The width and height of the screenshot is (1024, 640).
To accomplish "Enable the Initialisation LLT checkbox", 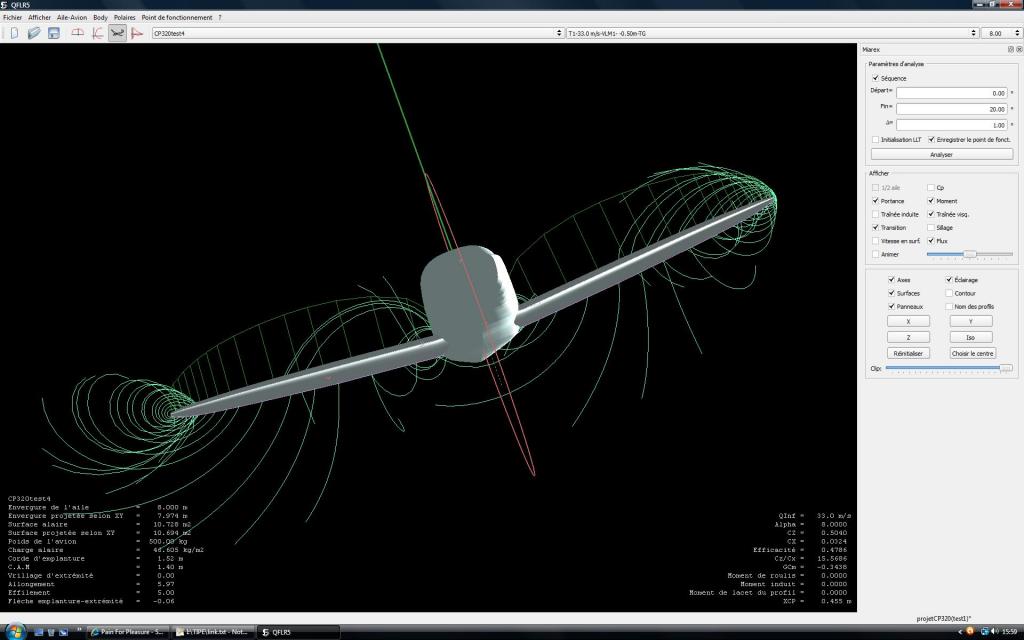I will click(x=876, y=140).
